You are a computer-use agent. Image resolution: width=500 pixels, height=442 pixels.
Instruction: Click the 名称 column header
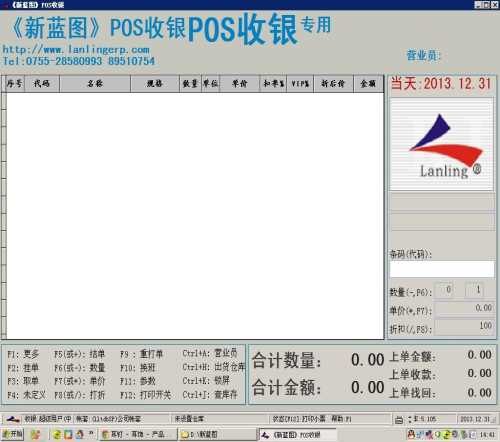pos(95,84)
